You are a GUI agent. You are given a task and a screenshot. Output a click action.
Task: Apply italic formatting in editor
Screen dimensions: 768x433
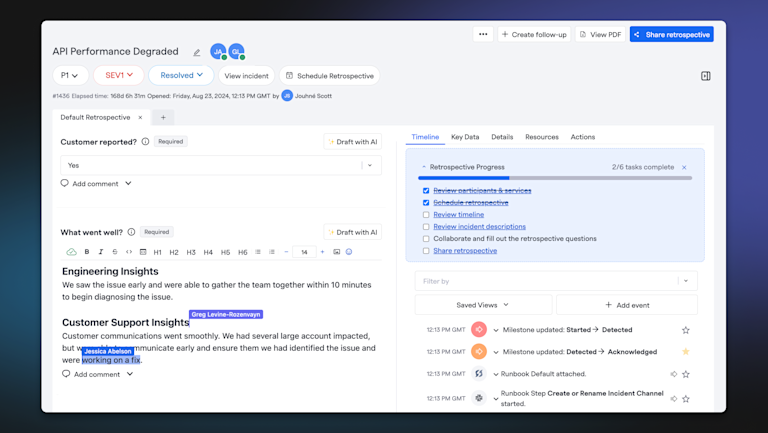point(100,252)
